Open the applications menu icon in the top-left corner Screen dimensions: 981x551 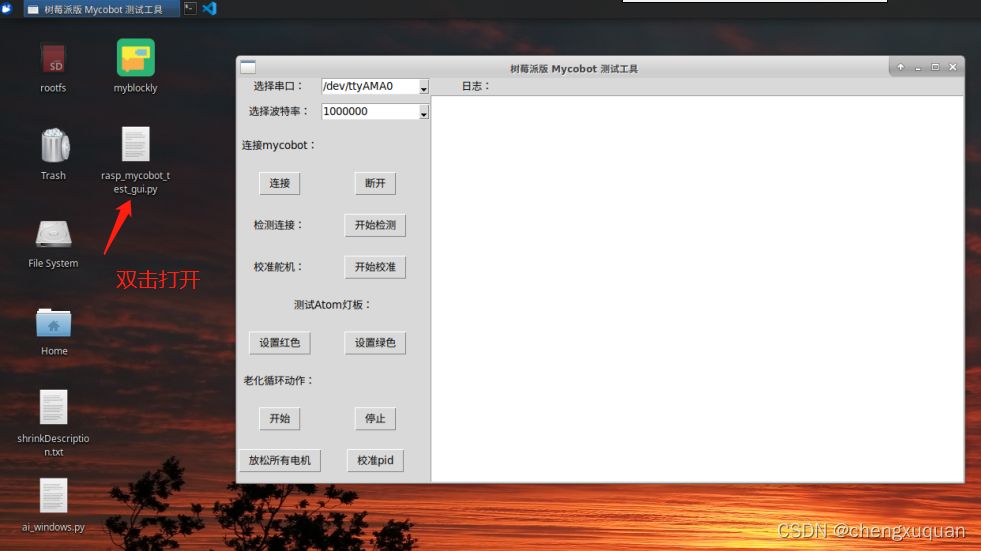tap(7, 8)
